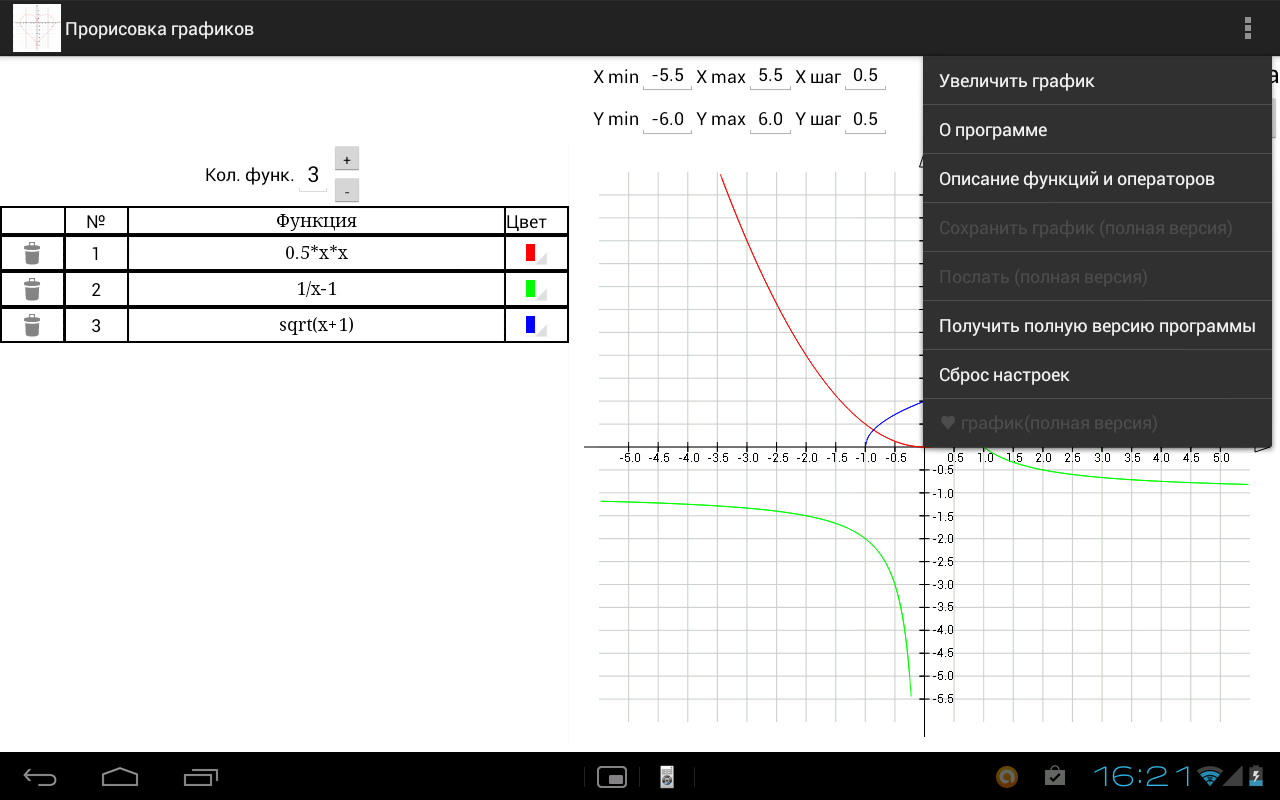Tap the Android home navigation icon
1280x800 pixels.
coord(120,777)
